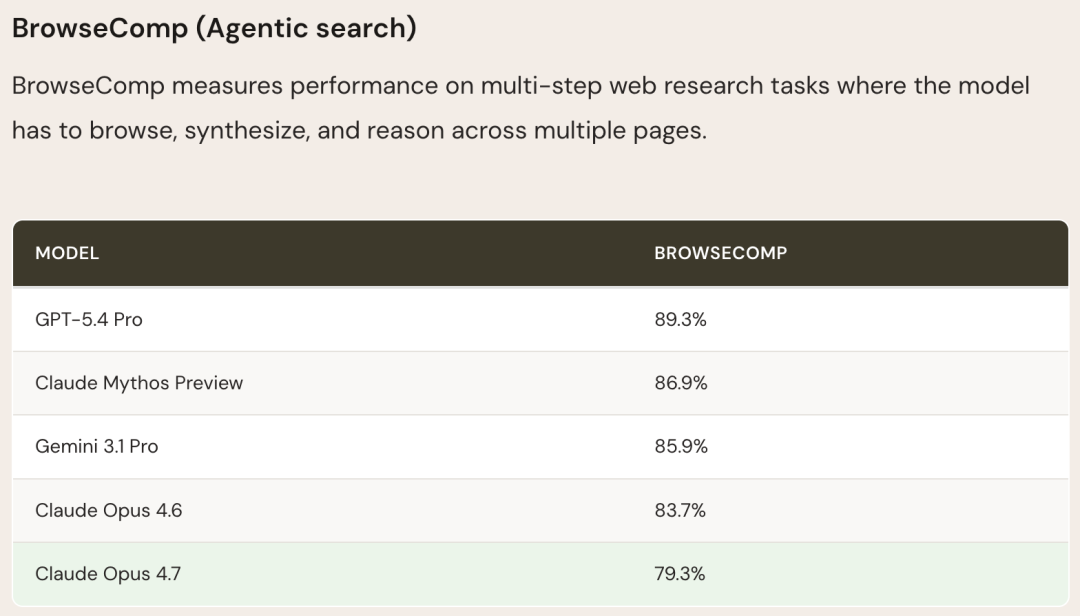Viewport: 1080px width, 616px height.
Task: Click Claude Opus 4.7 in highlighted row
Action: (x=108, y=574)
